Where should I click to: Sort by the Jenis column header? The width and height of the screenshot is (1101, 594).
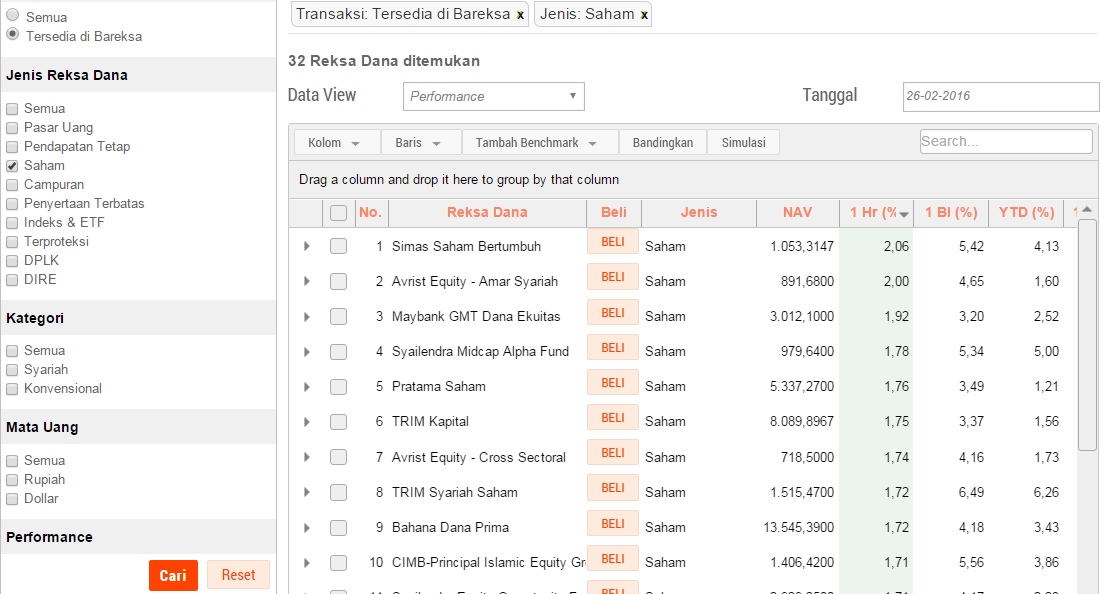point(699,213)
